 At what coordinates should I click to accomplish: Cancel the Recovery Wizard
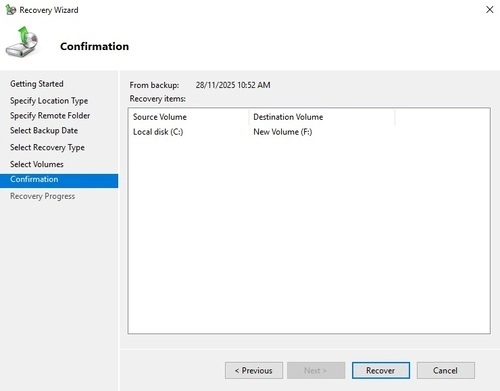tap(446, 370)
